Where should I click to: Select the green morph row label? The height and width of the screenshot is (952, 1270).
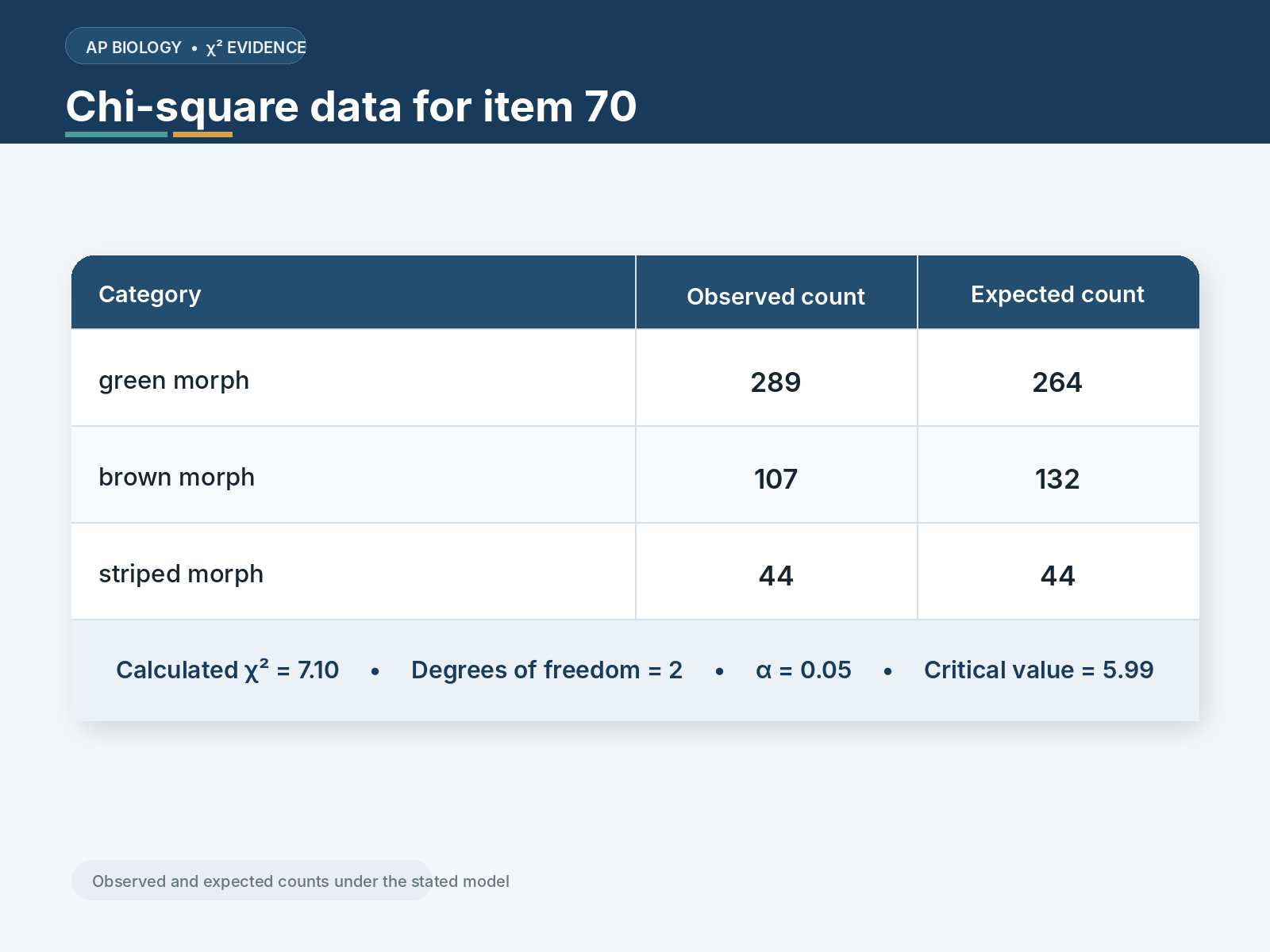tap(174, 381)
